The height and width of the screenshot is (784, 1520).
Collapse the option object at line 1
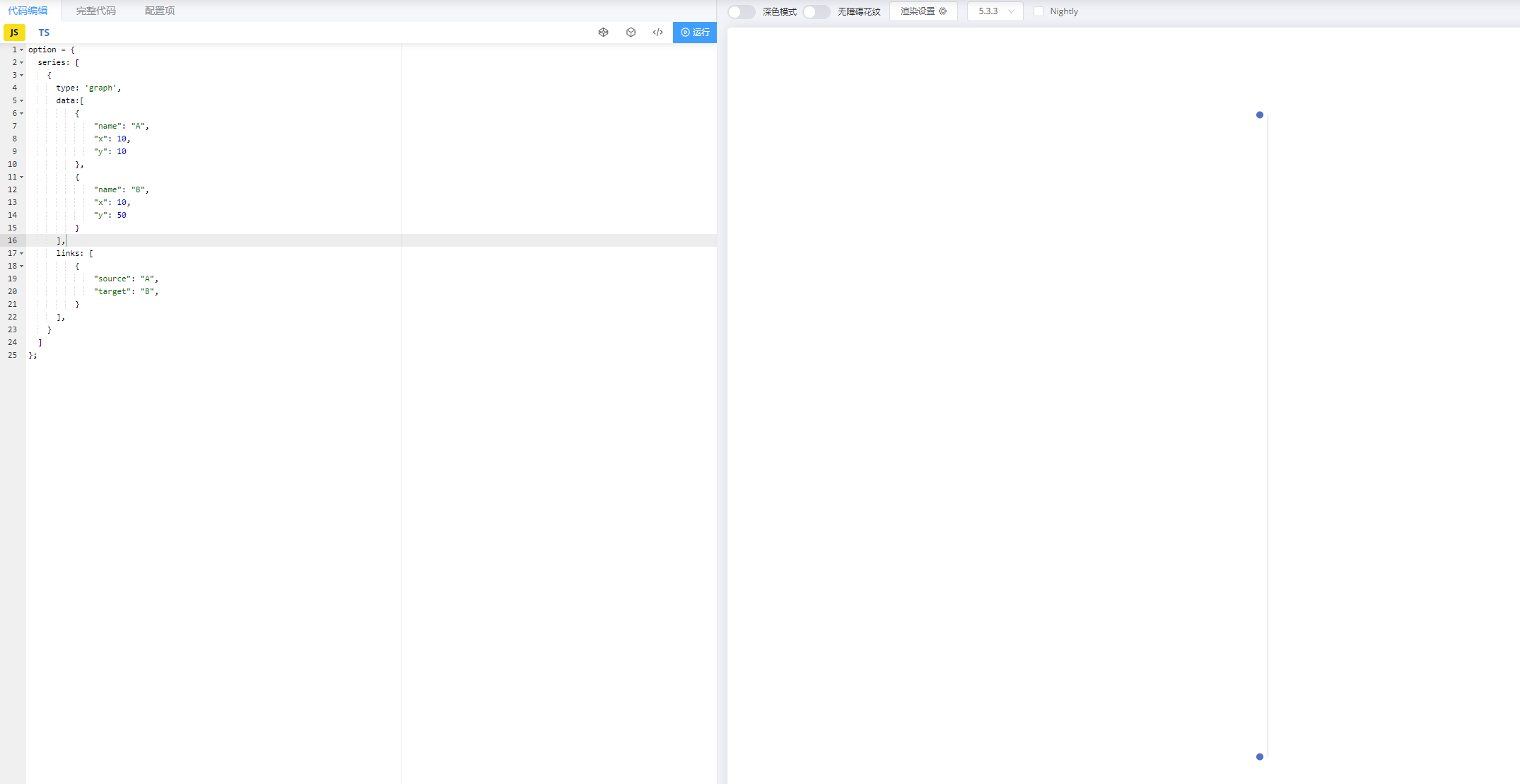pyautogui.click(x=21, y=49)
